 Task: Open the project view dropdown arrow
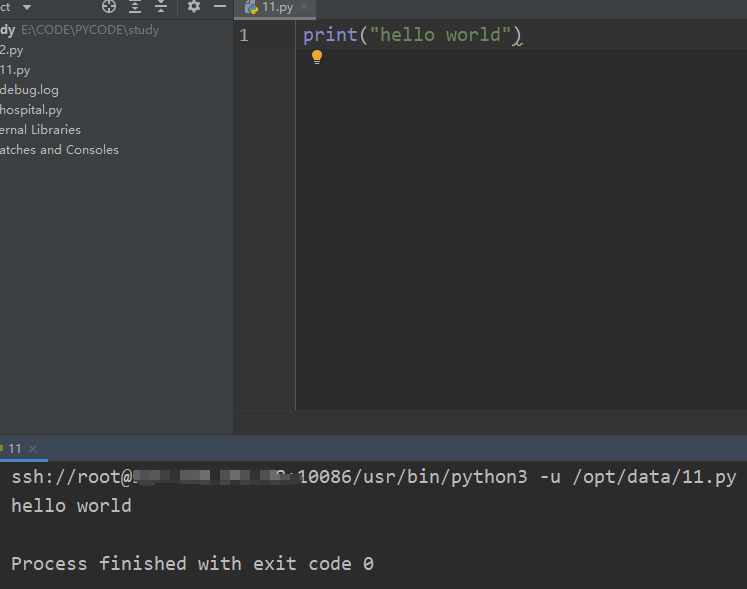point(27,7)
